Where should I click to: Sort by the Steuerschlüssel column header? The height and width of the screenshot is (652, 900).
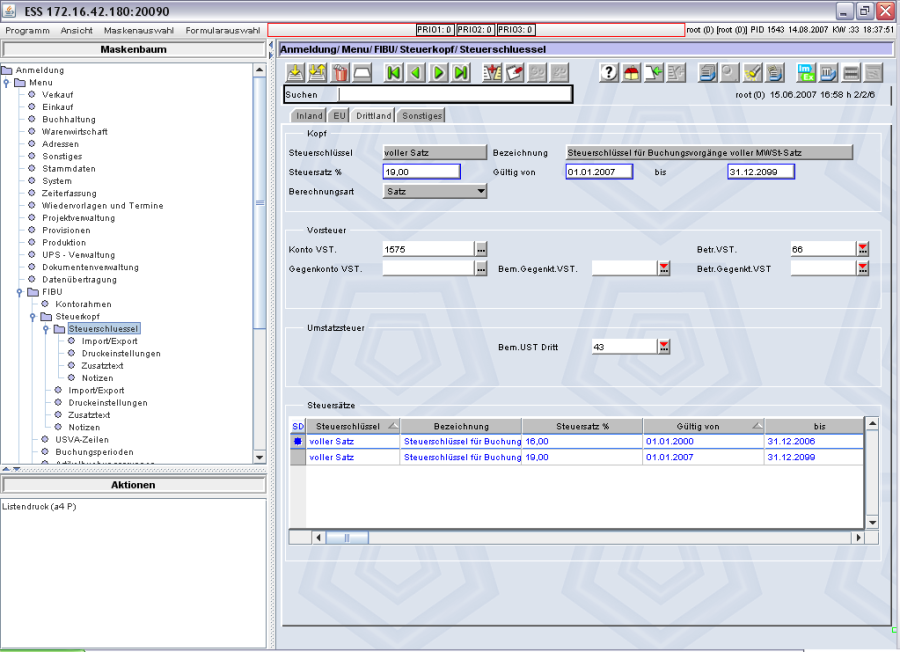coord(353,426)
